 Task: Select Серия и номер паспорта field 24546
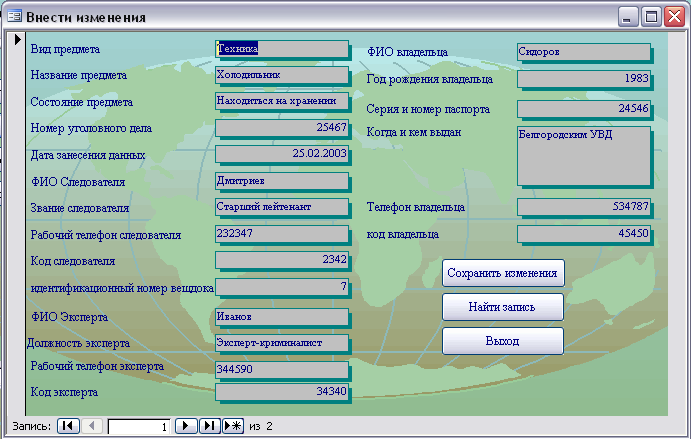tap(583, 108)
